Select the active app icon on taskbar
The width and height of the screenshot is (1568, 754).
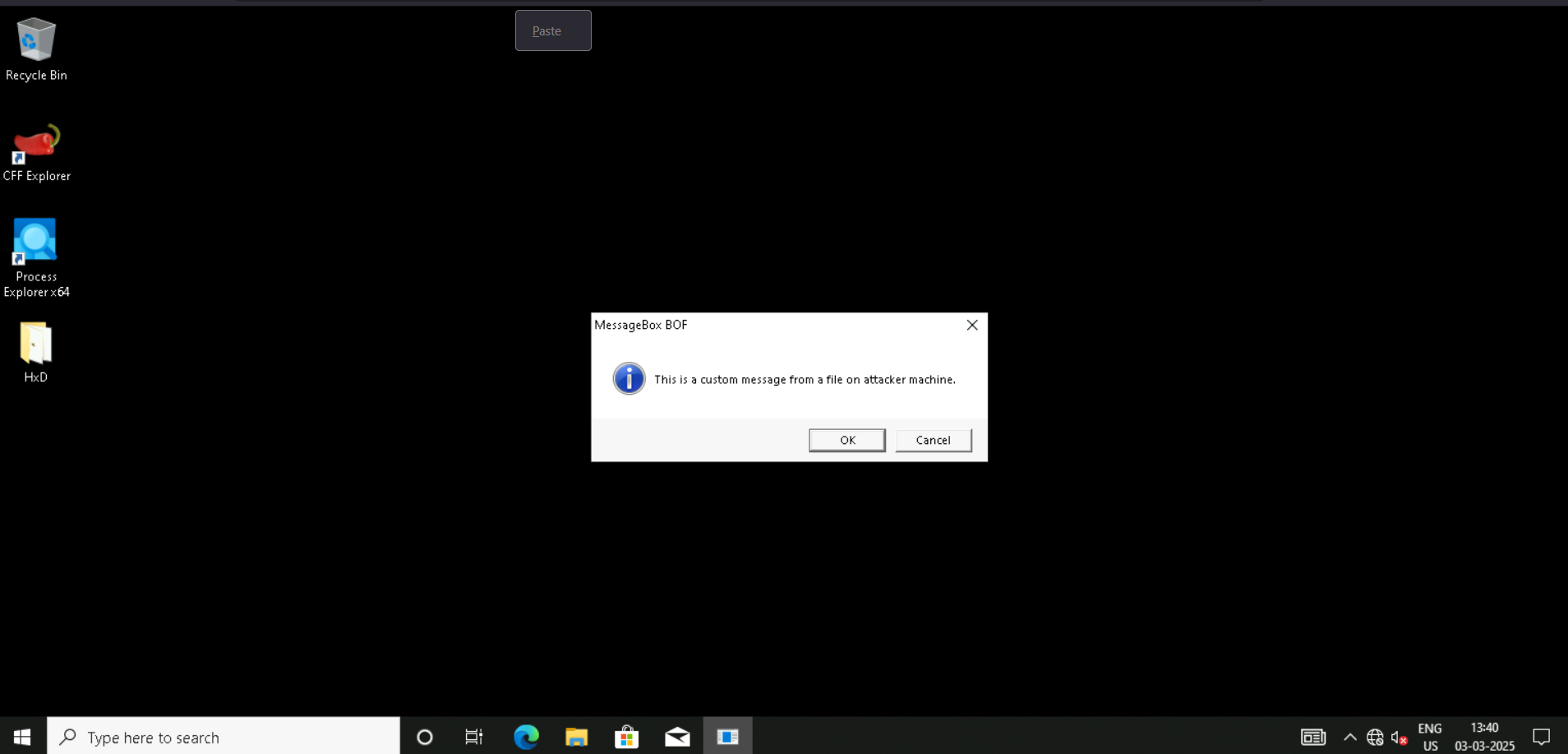pyautogui.click(x=728, y=737)
